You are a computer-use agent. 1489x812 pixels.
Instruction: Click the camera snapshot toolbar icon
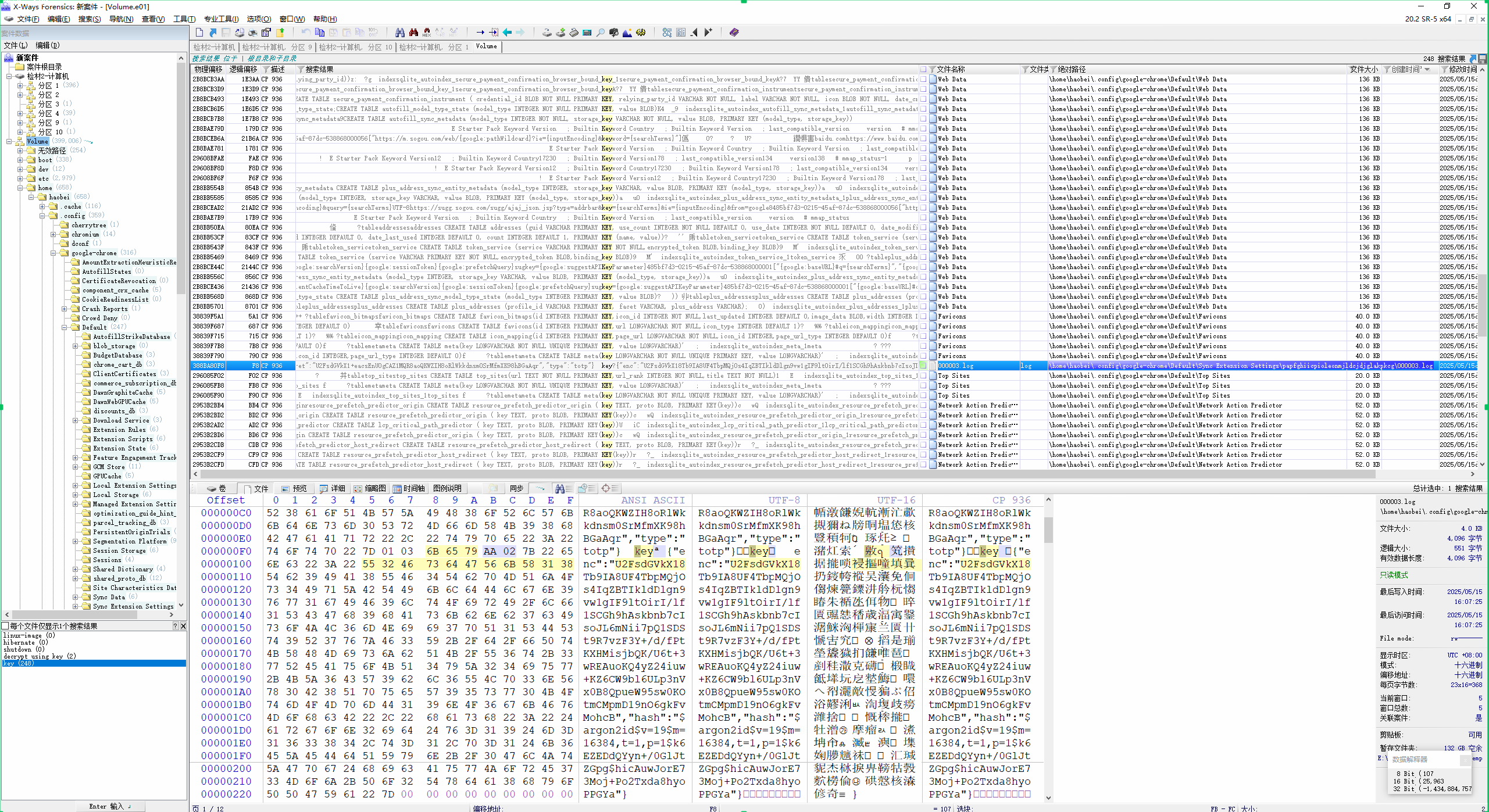click(x=613, y=33)
